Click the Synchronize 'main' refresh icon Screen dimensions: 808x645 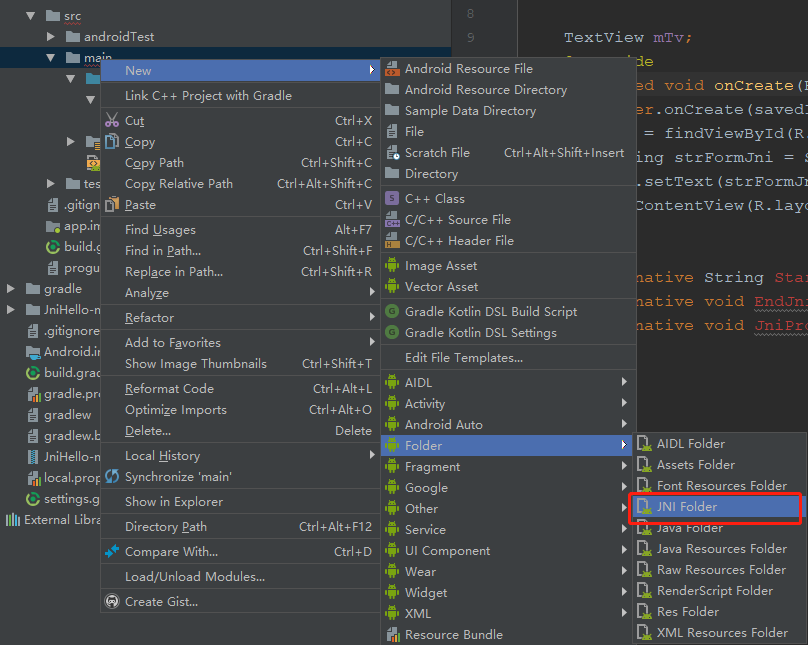click(112, 477)
